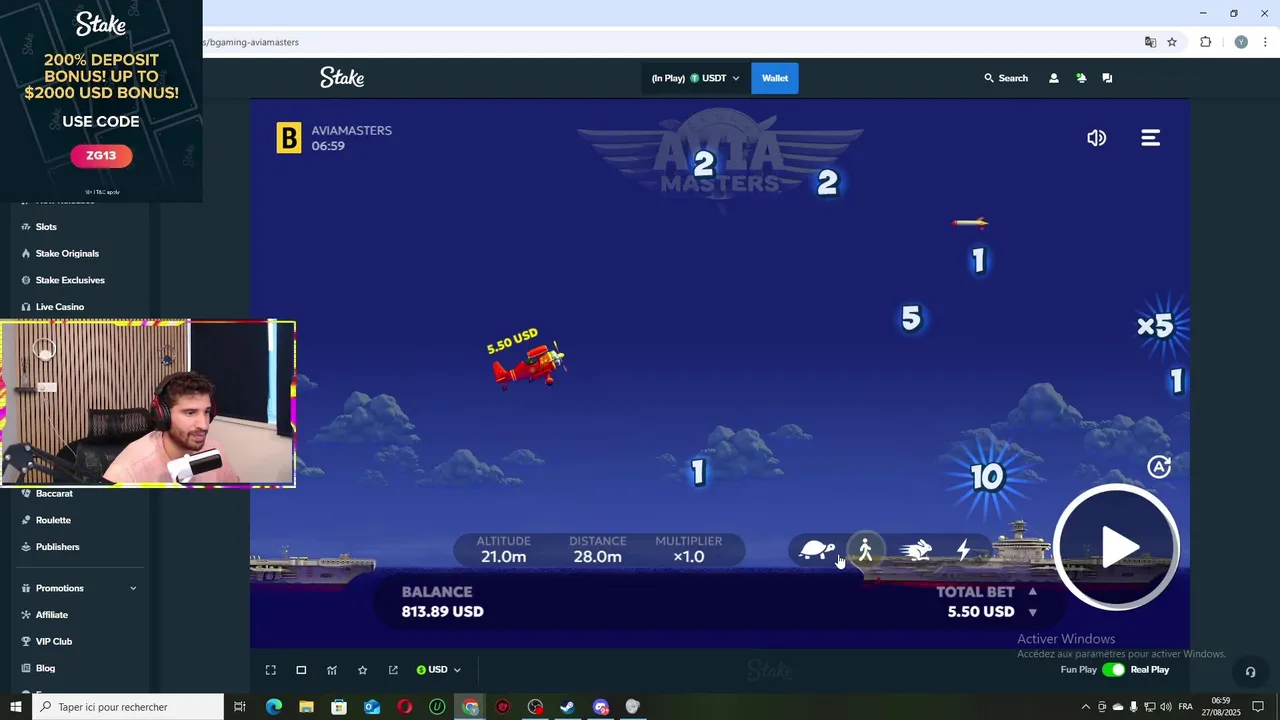Viewport: 1280px width, 720px height.
Task: Open the live support headset icon
Action: point(1250,672)
